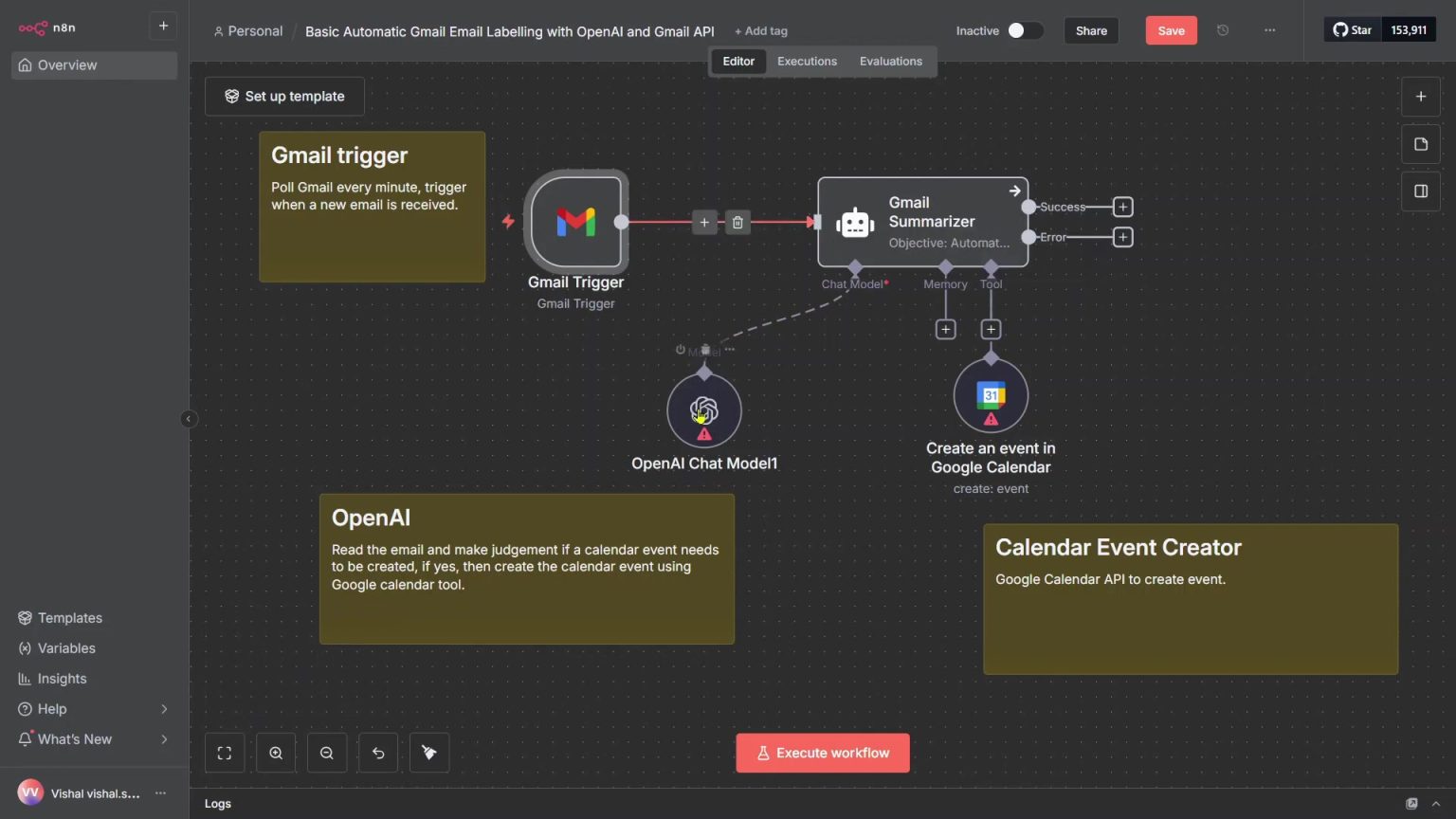Open the sticky notes panel icon on right
Image resolution: width=1456 pixels, height=819 pixels.
click(1421, 143)
